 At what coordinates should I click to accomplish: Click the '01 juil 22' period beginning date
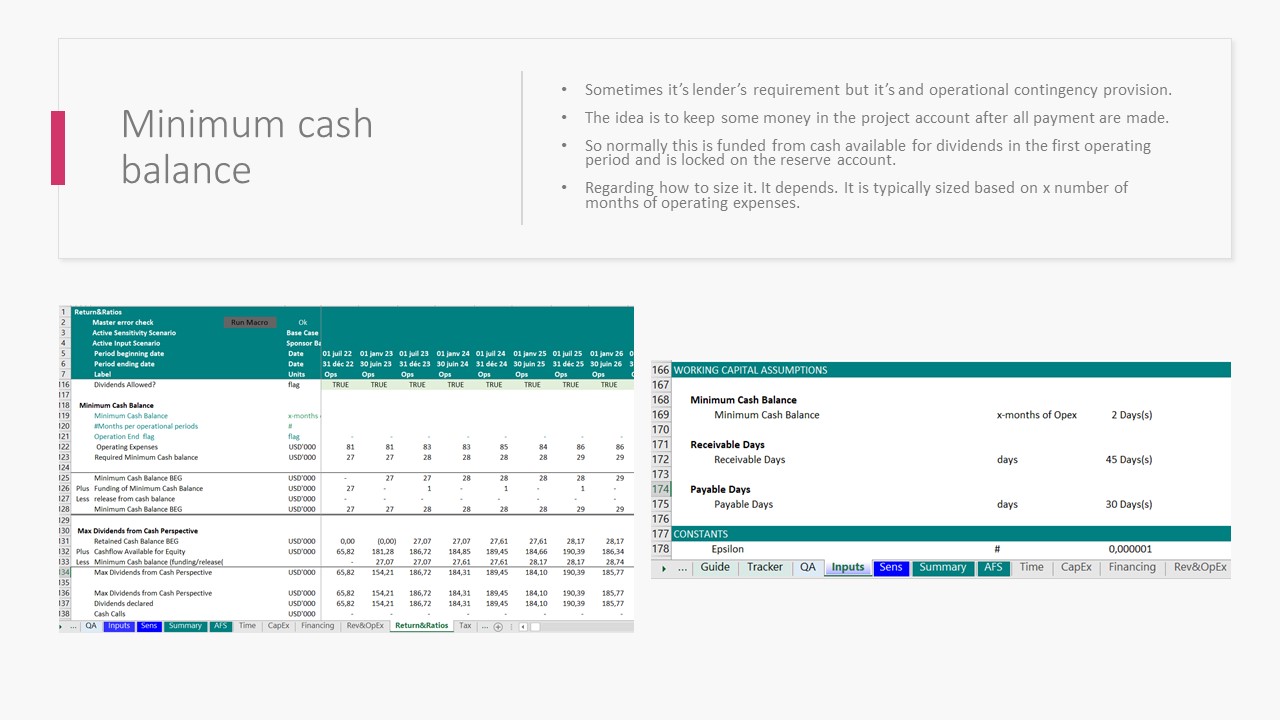338,353
